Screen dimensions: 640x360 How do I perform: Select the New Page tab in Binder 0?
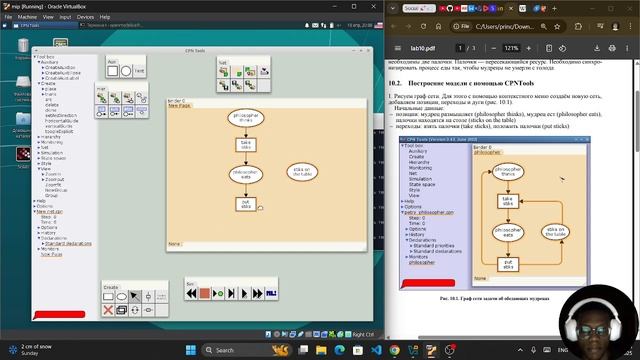click(x=180, y=106)
